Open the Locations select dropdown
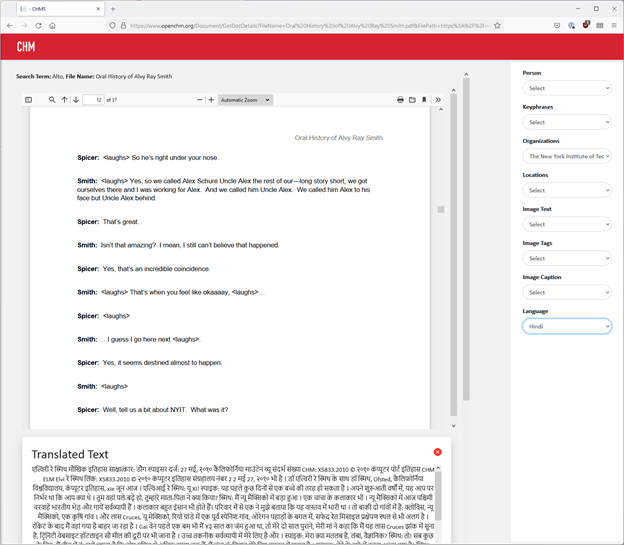The width and height of the screenshot is (624, 545). 566,190
